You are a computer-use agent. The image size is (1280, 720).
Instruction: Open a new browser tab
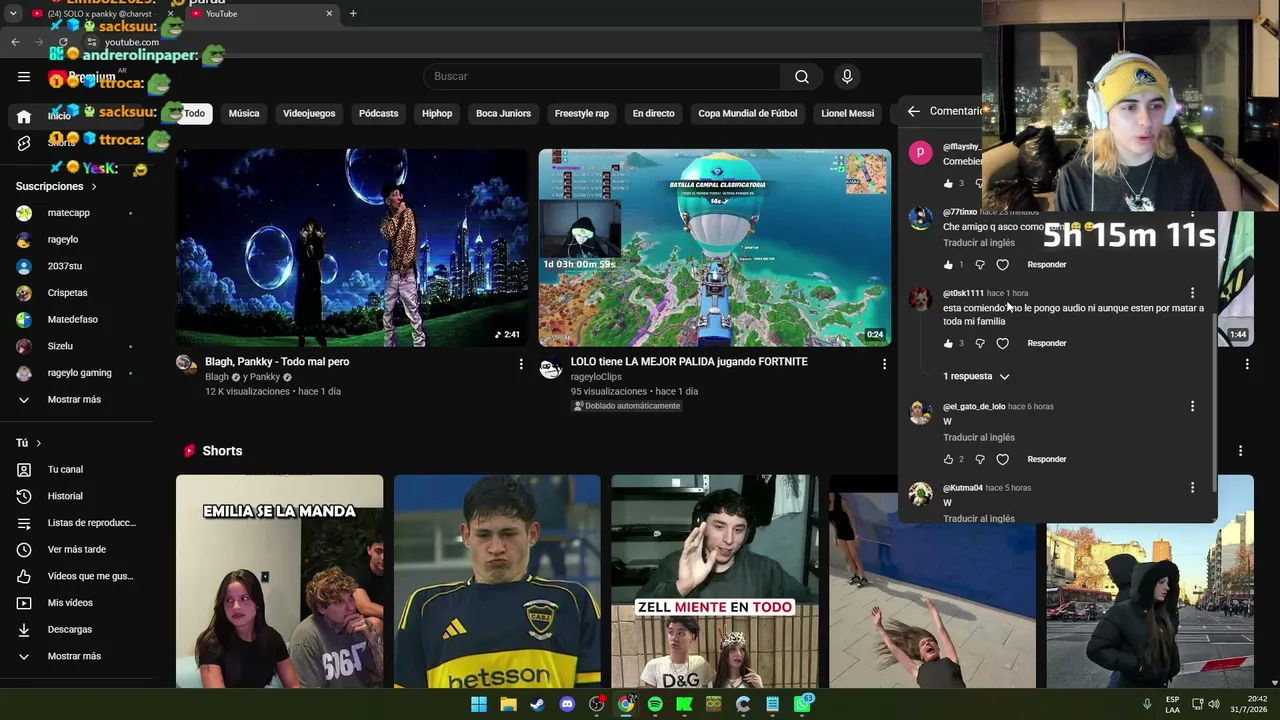353,14
